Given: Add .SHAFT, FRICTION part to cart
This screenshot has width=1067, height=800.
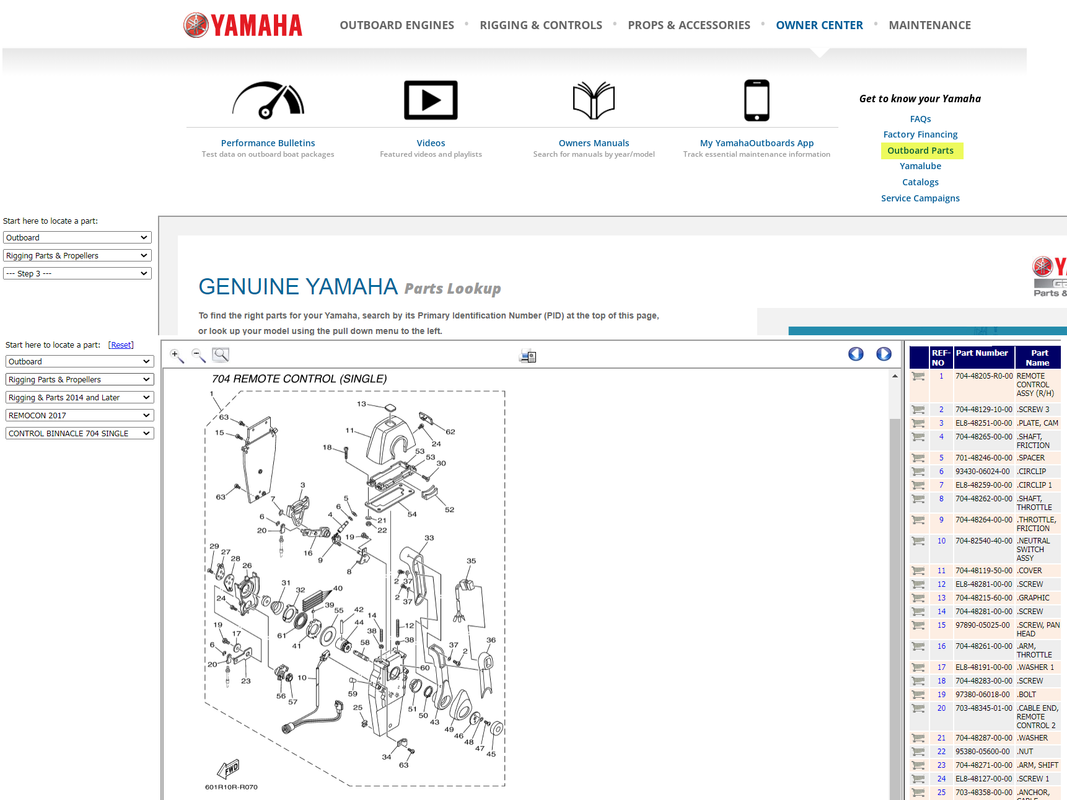Looking at the screenshot, I should [919, 437].
